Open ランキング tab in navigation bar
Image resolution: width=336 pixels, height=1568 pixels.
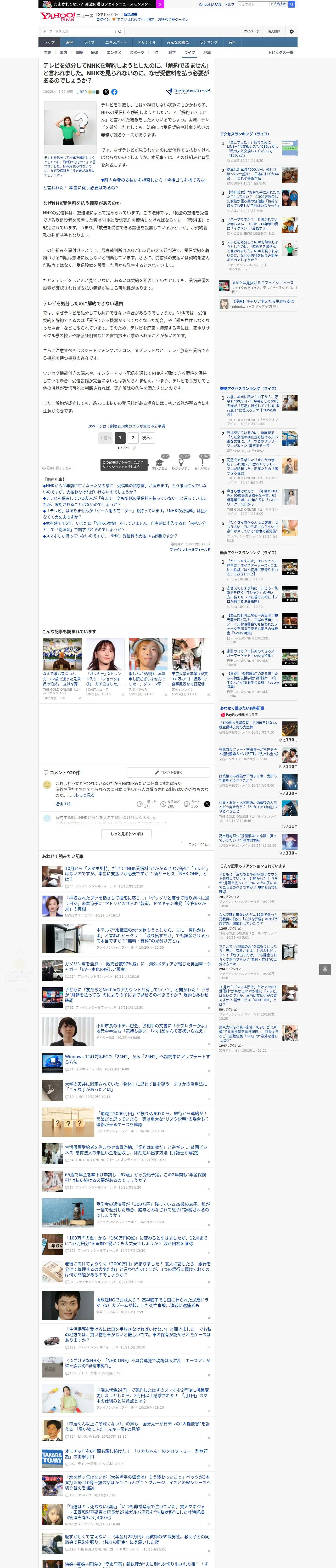pyautogui.click(x=209, y=42)
